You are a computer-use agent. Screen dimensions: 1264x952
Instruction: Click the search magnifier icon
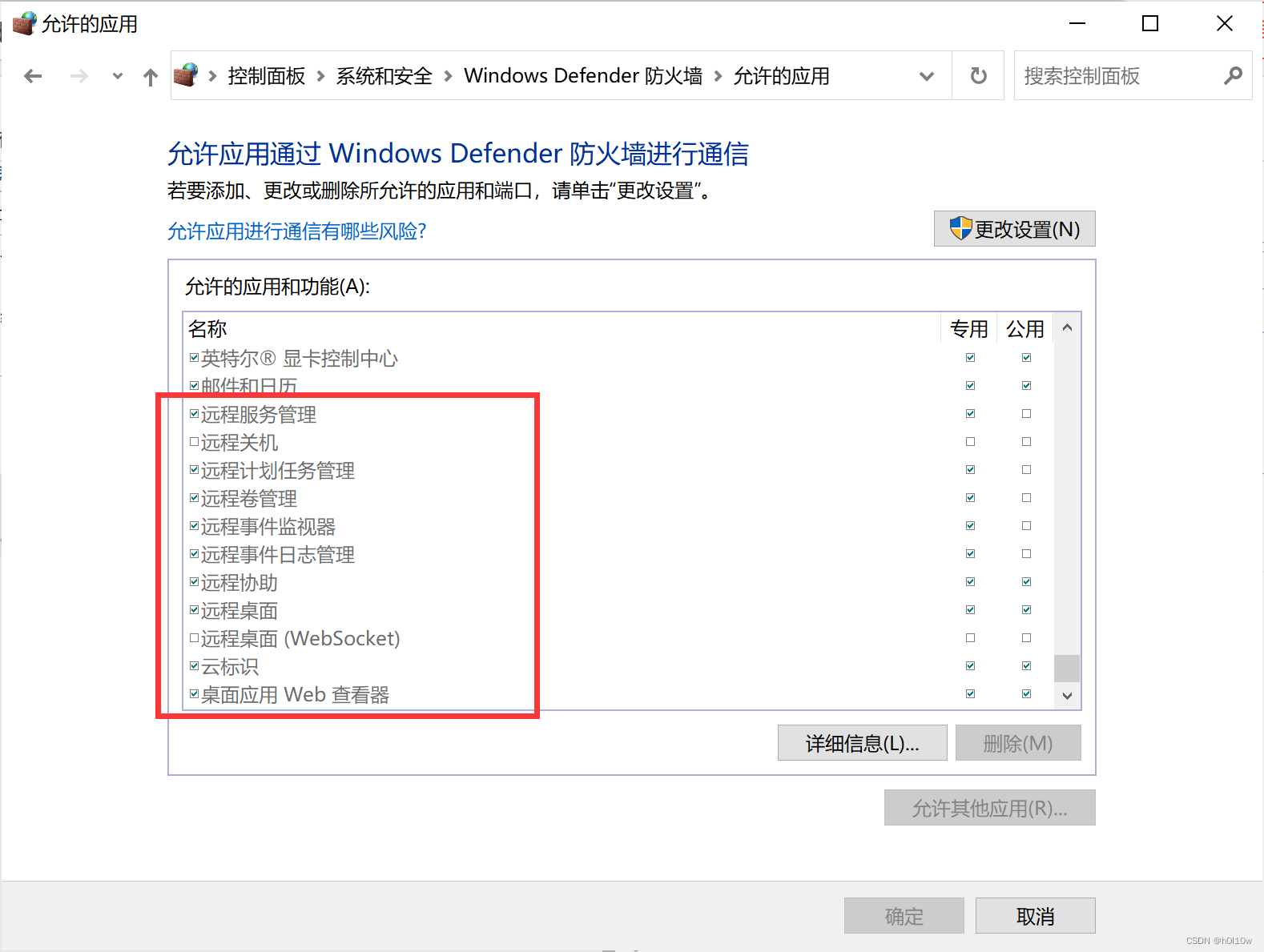(1233, 76)
